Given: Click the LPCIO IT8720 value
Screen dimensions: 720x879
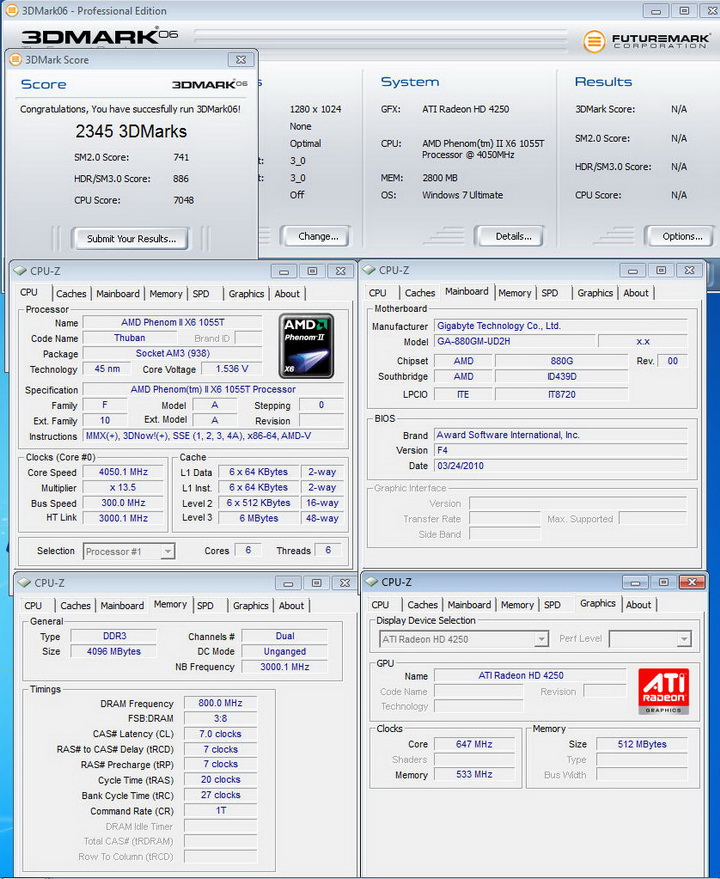Looking at the screenshot, I should pyautogui.click(x=562, y=395).
